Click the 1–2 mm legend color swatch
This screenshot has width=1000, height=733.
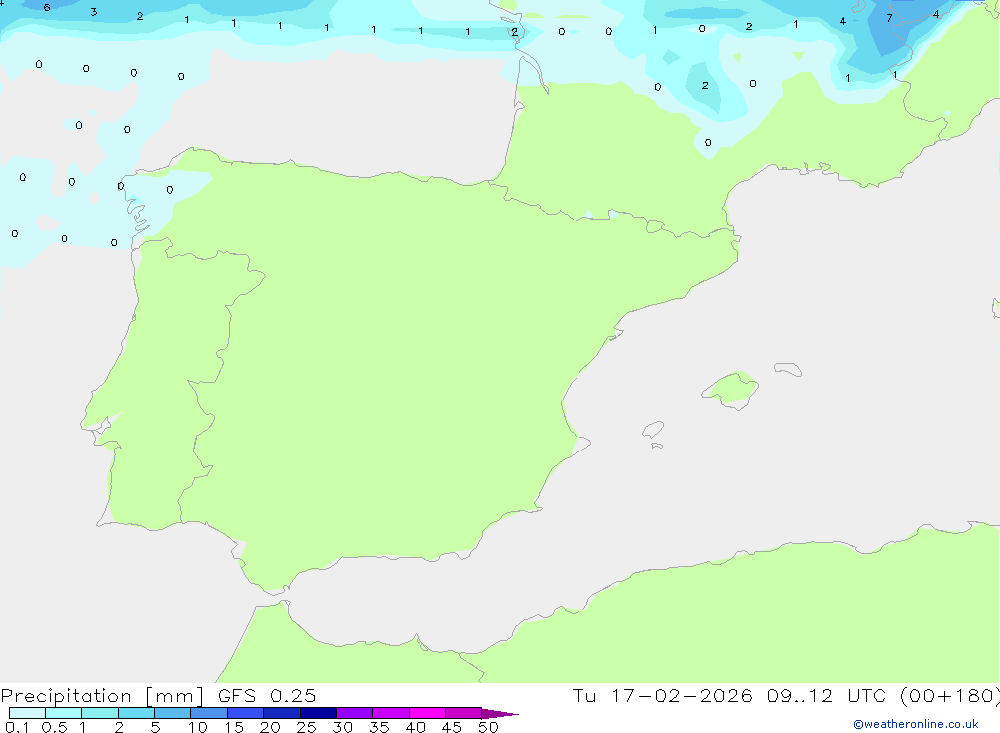coord(99,713)
